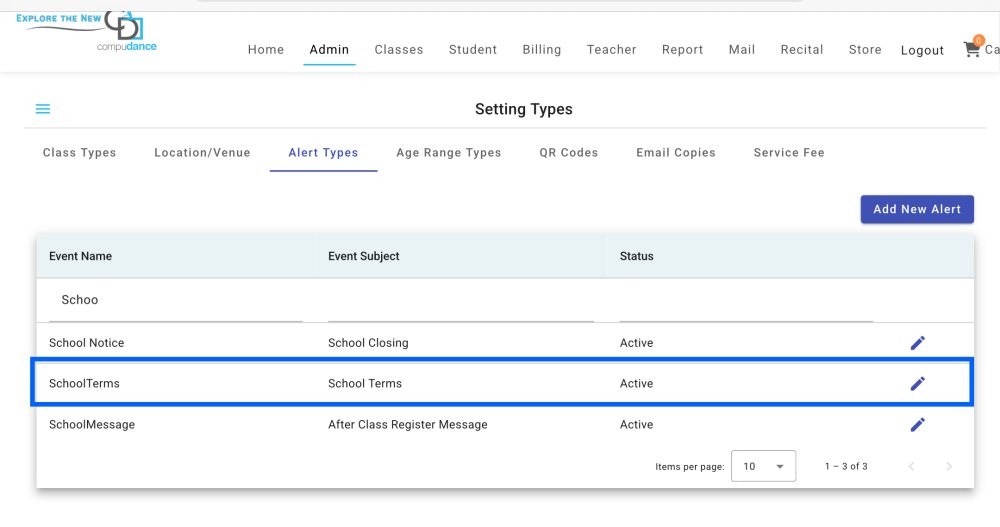Open the Store menu
This screenshot has height=527, width=1000.
click(x=865, y=50)
